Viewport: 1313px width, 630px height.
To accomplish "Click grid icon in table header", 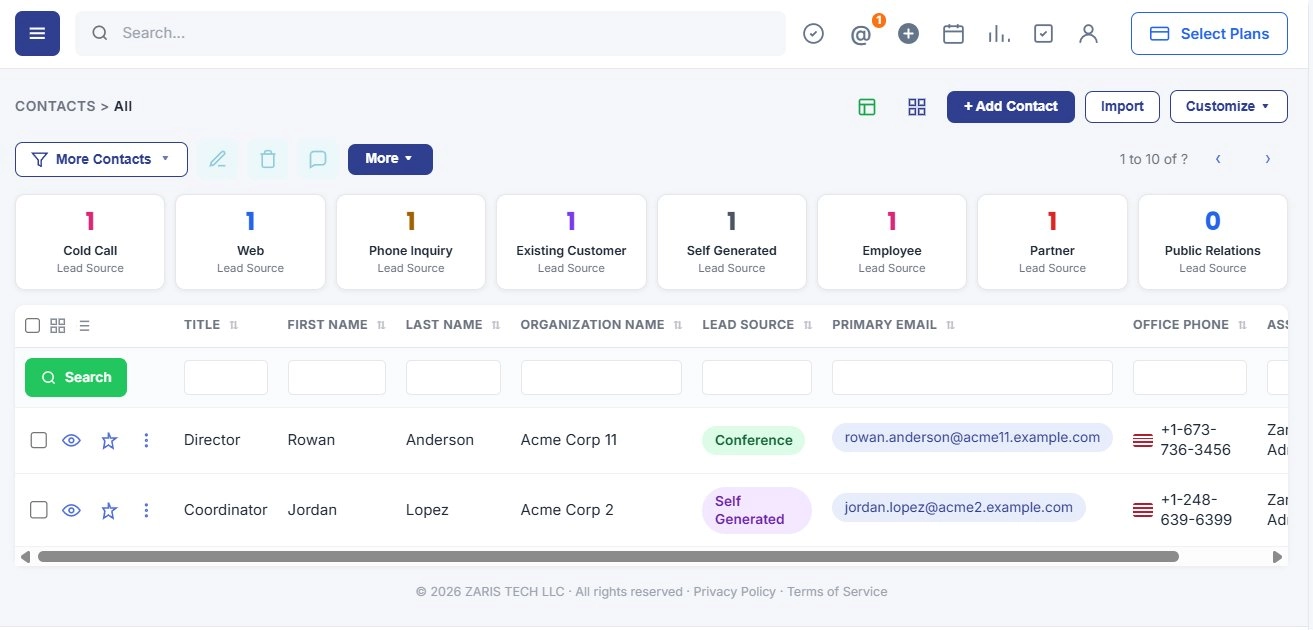I will 58,325.
